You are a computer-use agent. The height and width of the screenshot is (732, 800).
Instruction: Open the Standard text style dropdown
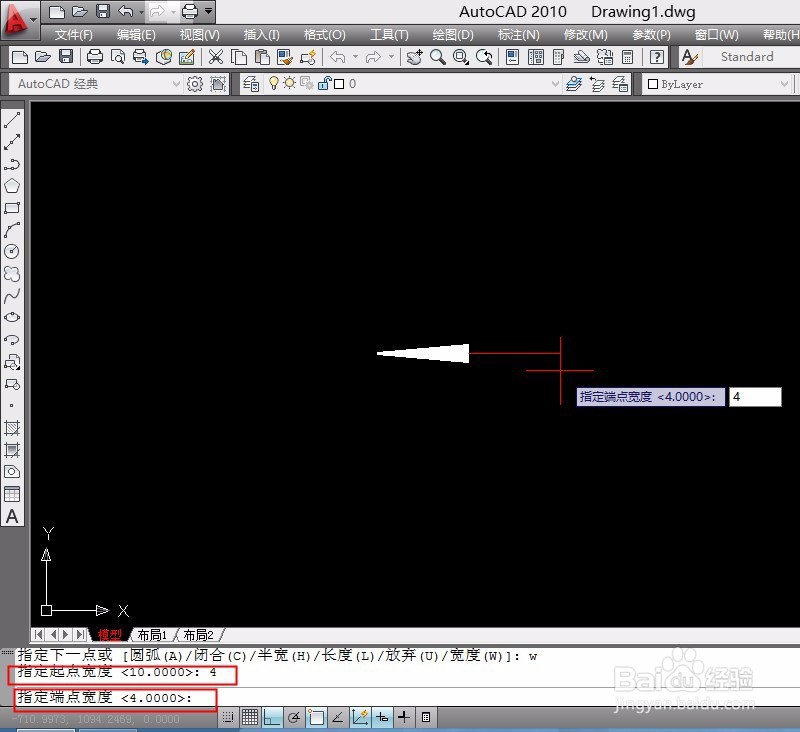point(747,57)
